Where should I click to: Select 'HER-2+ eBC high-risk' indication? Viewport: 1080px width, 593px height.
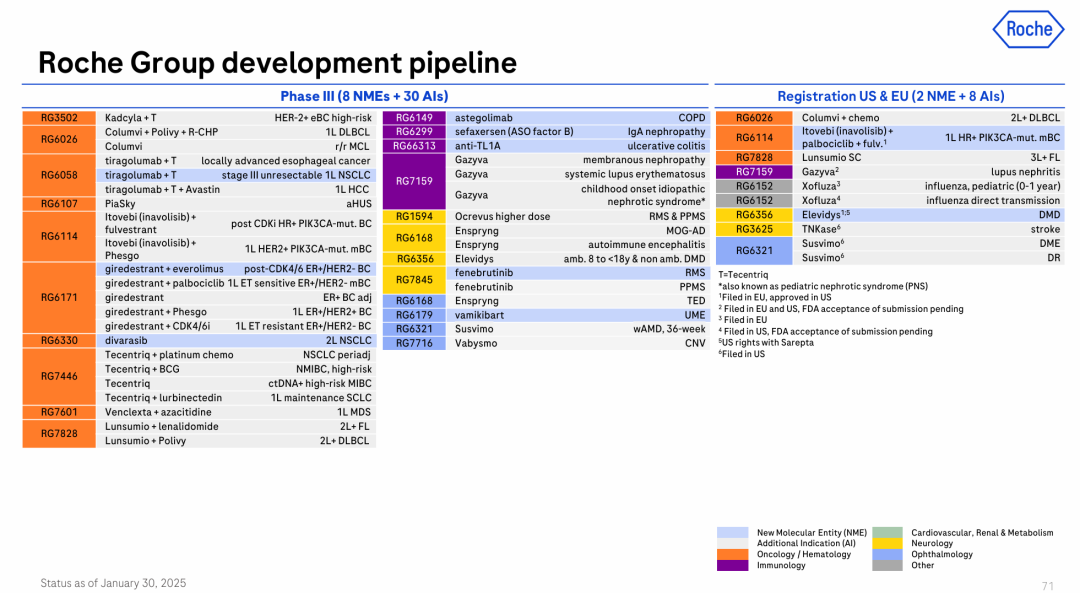coord(323,118)
